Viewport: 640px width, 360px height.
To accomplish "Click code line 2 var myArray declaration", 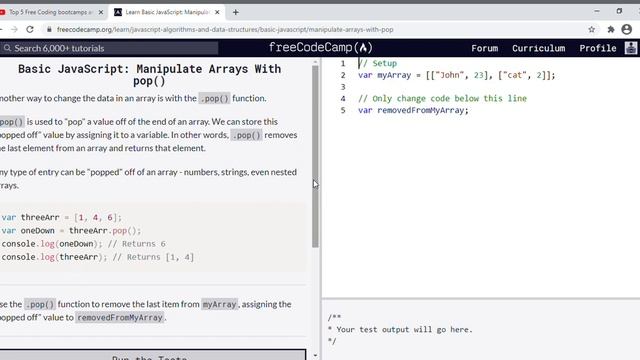I will pos(457,75).
